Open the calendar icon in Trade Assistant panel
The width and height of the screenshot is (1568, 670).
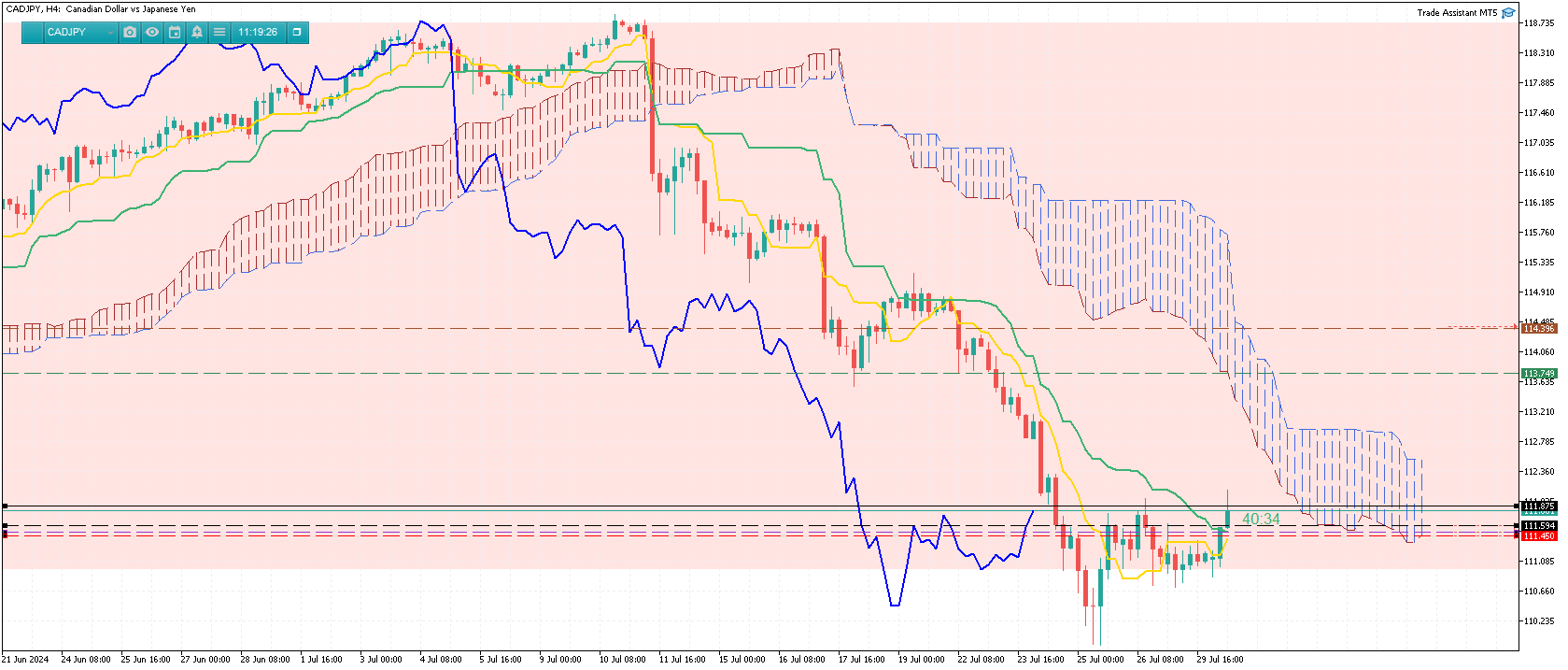click(175, 32)
